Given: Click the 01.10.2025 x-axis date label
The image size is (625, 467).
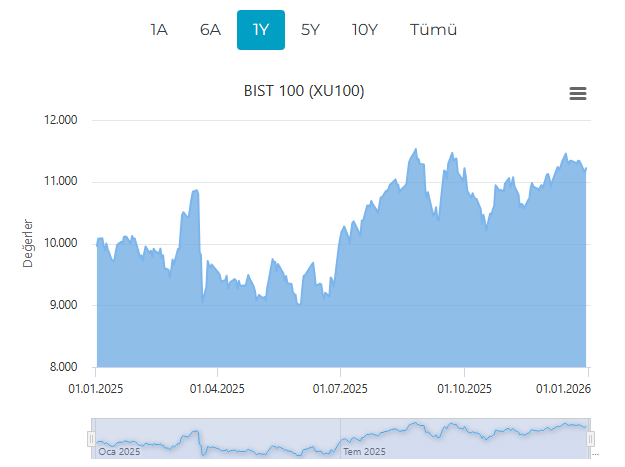Looking at the screenshot, I should [464, 387].
